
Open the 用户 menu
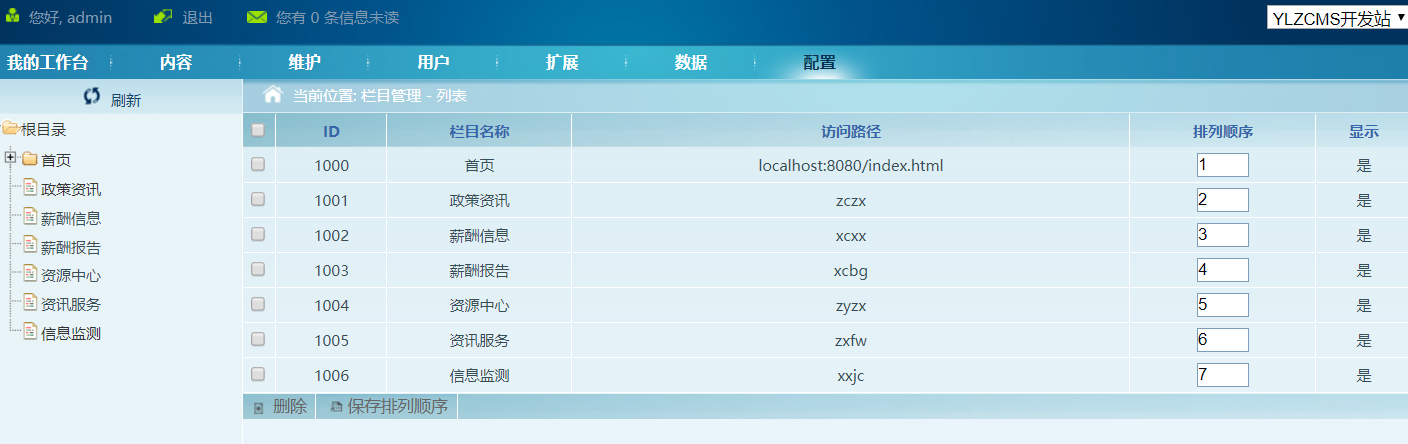433,62
